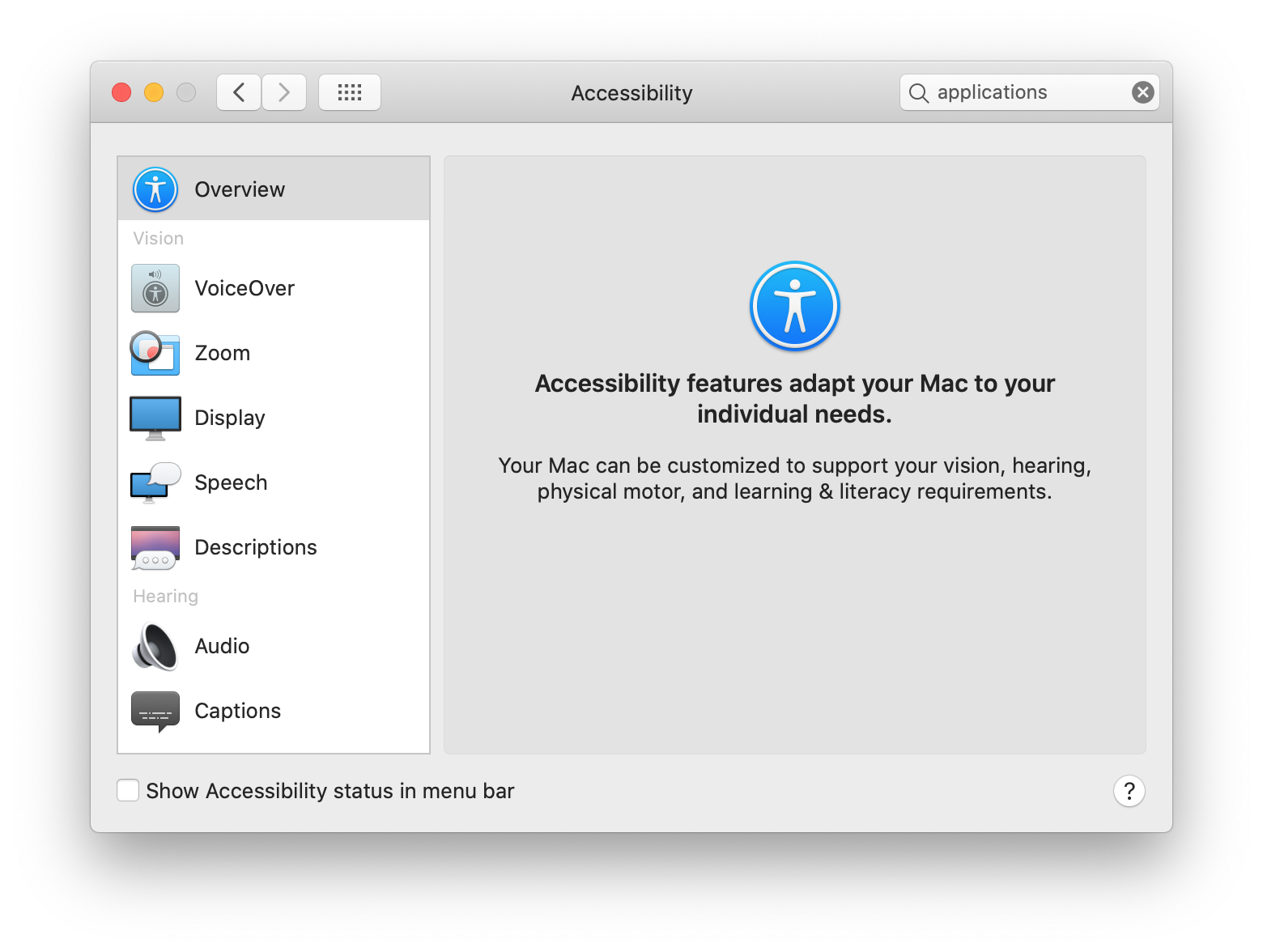1263x952 pixels.
Task: Click the Vision section header
Action: point(159,238)
